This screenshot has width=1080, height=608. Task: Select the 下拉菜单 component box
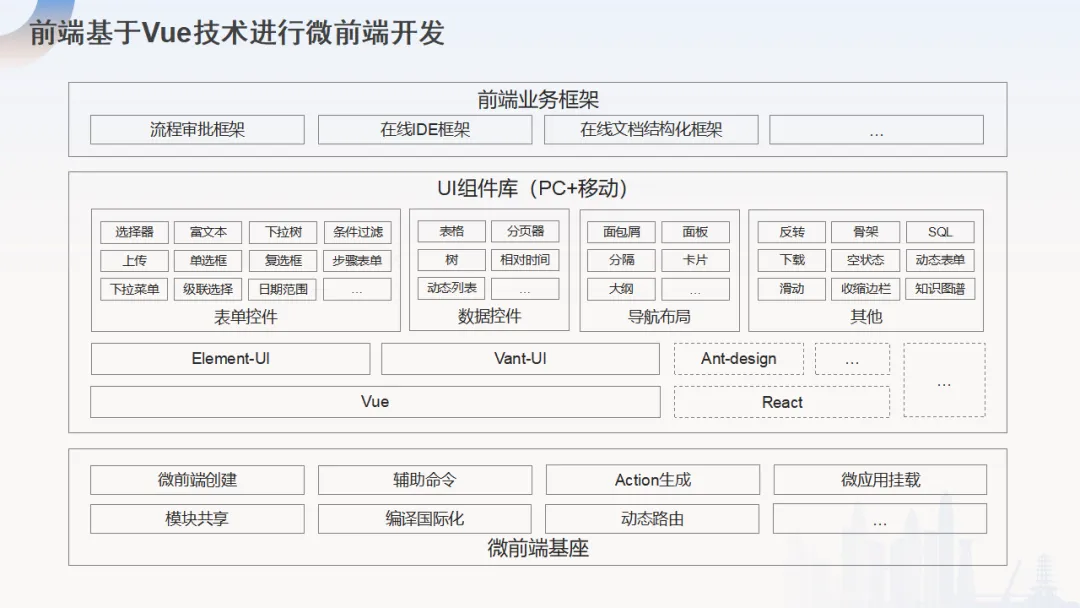tap(134, 289)
